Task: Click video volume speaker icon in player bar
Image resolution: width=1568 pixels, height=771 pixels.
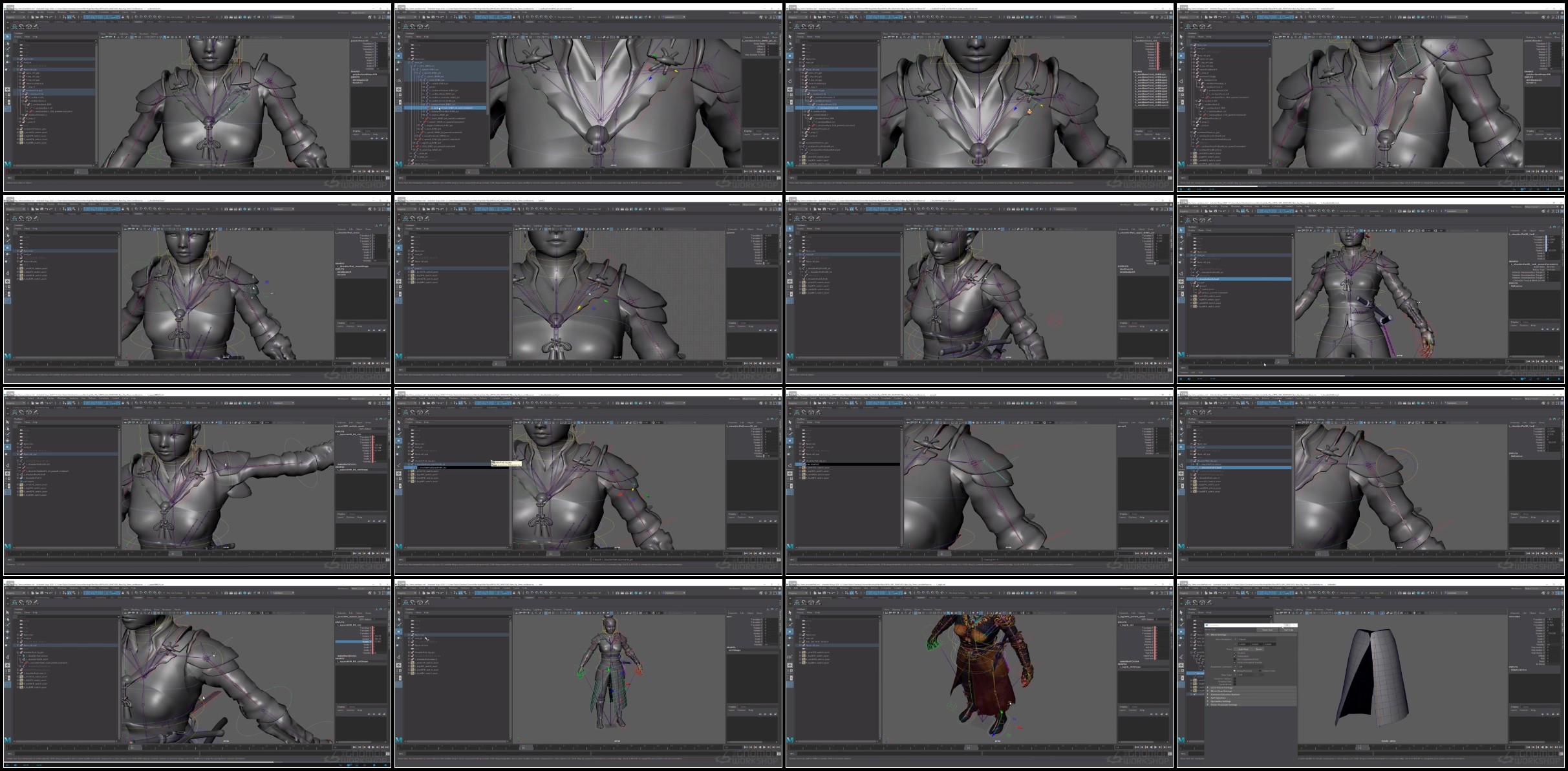Action: (16, 765)
